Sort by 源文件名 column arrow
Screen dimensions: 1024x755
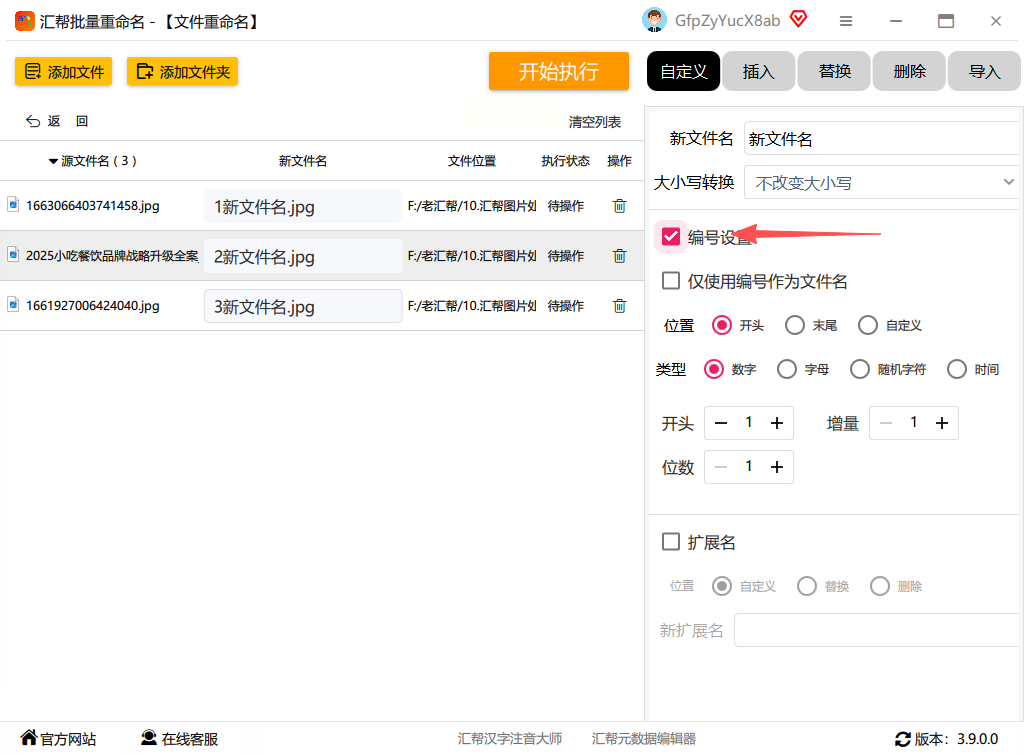53,161
